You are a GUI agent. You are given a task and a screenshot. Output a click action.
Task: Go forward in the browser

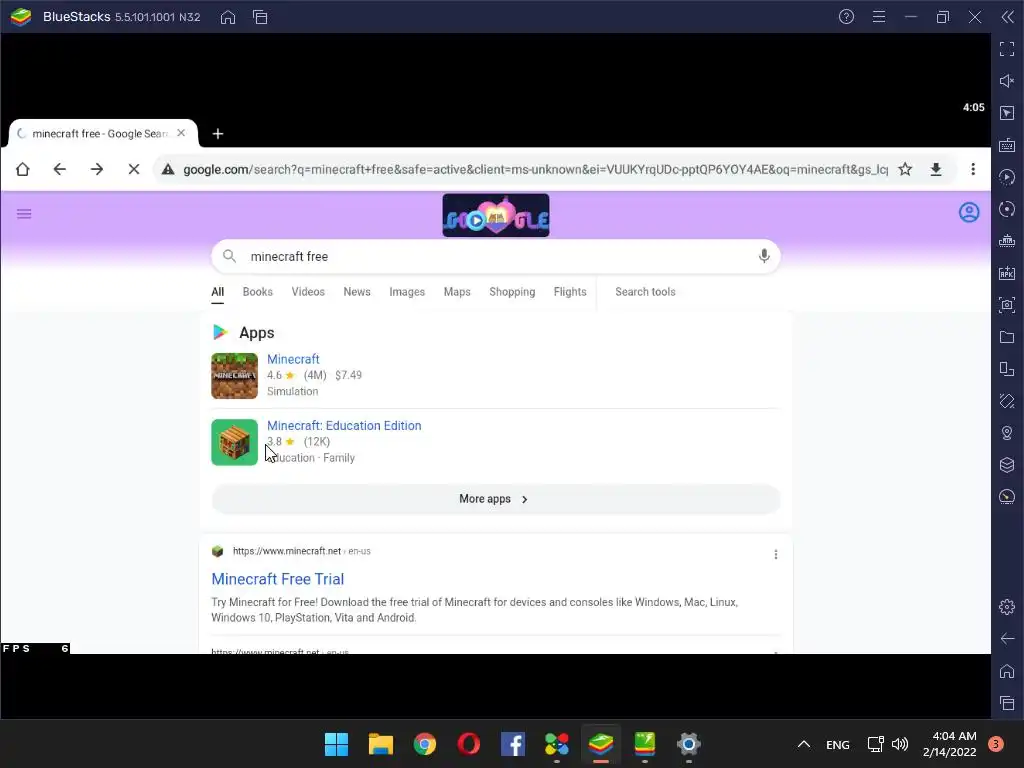pos(97,169)
